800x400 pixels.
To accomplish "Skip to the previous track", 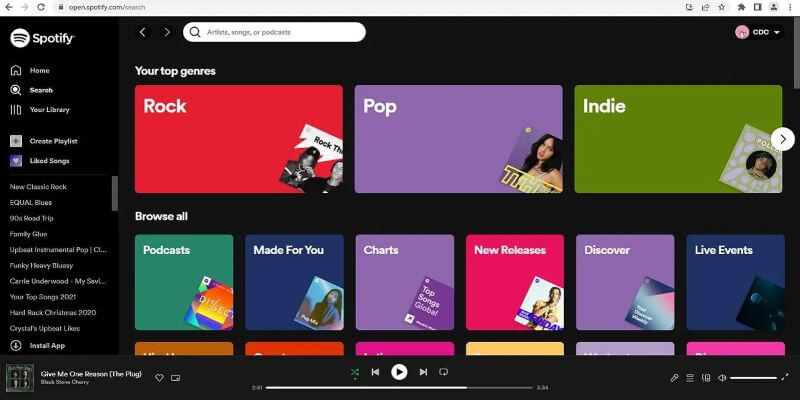I will pos(375,372).
